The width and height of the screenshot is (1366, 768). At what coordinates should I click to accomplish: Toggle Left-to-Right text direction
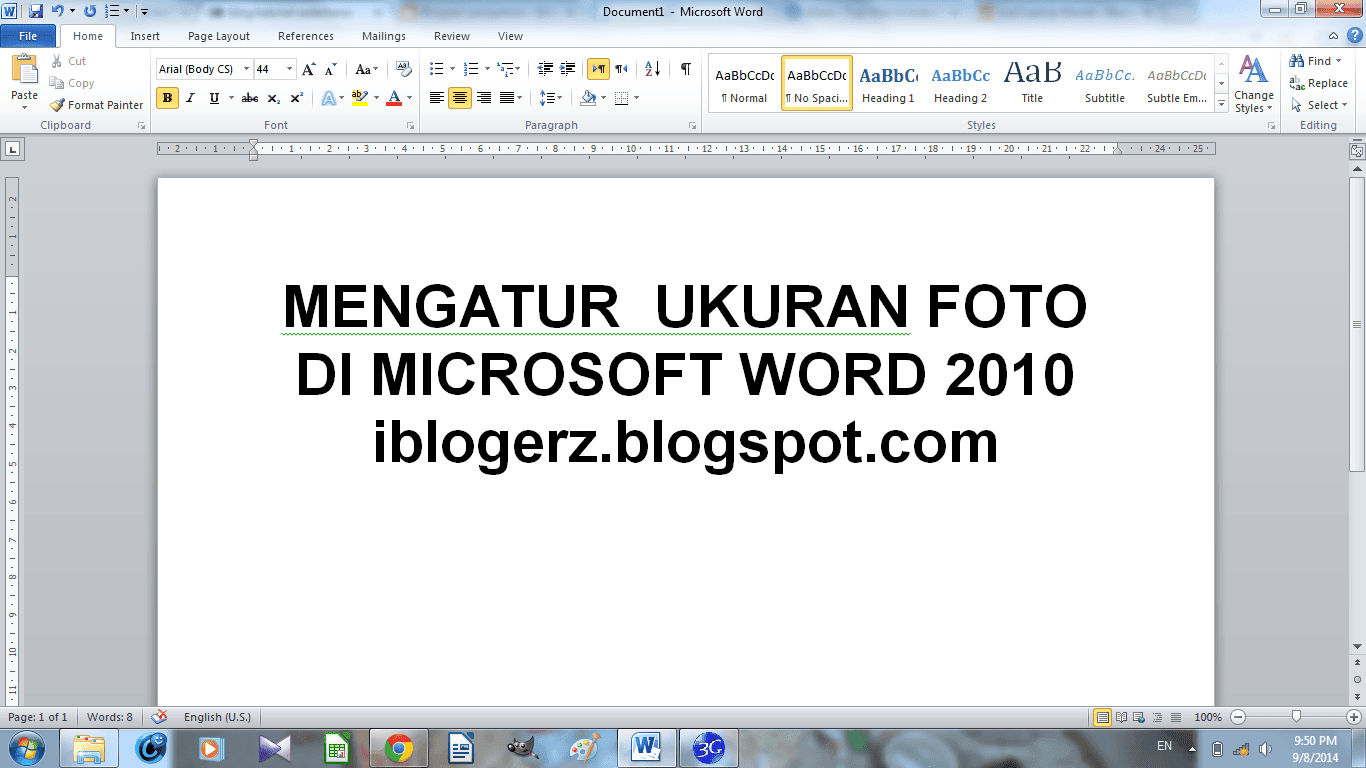click(598, 69)
